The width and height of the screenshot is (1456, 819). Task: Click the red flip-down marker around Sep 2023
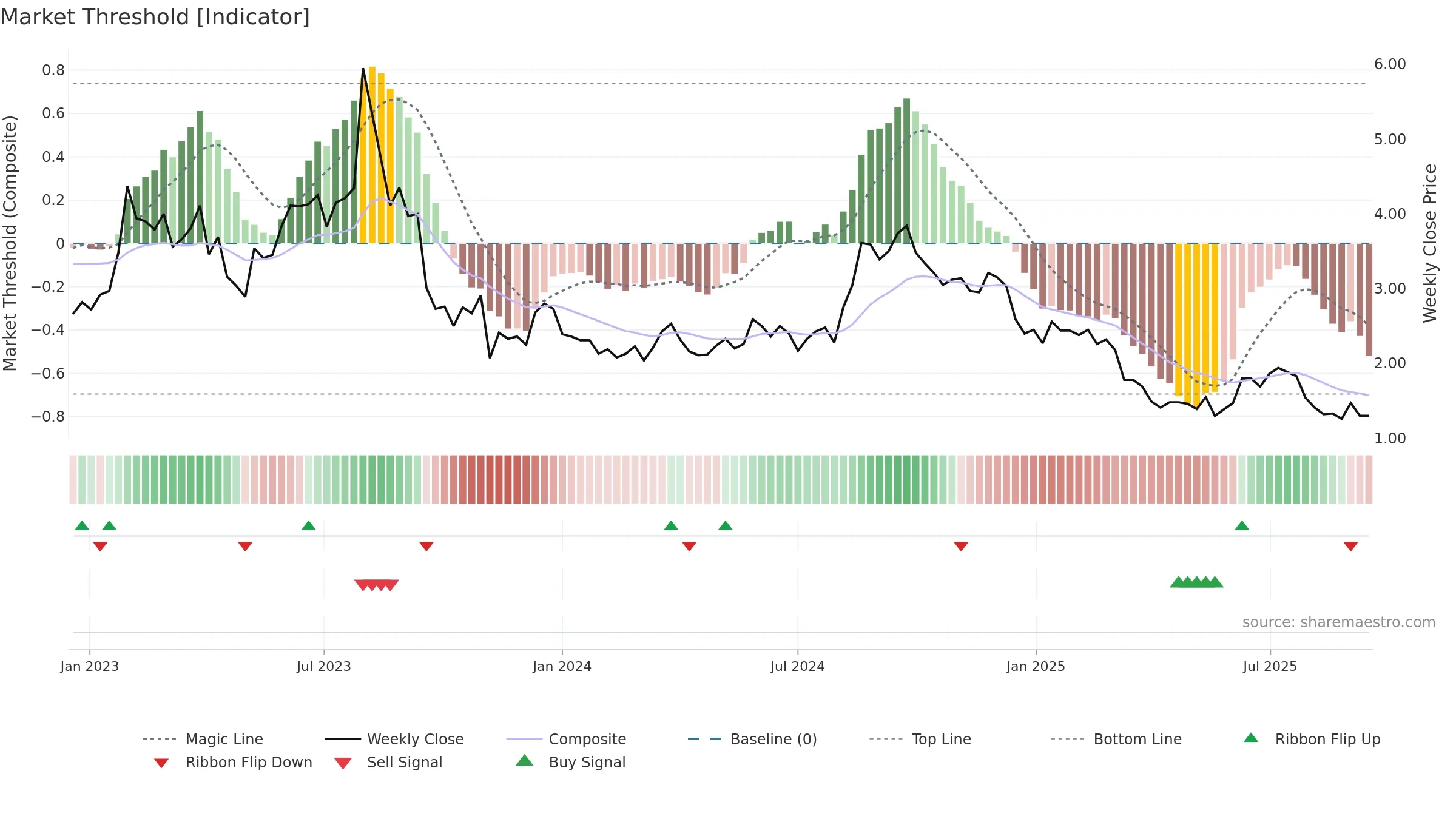click(426, 547)
